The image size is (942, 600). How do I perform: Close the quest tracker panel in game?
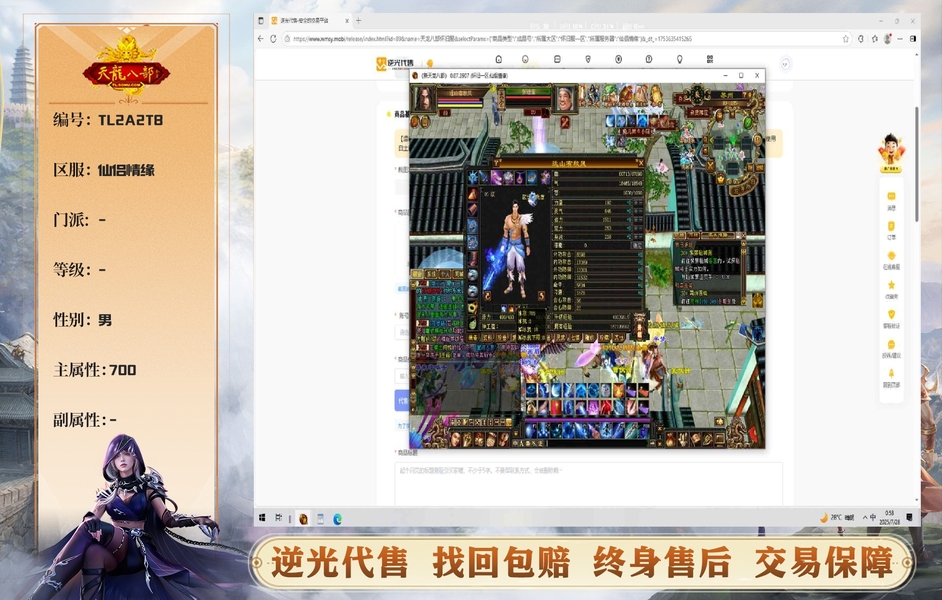(x=743, y=236)
